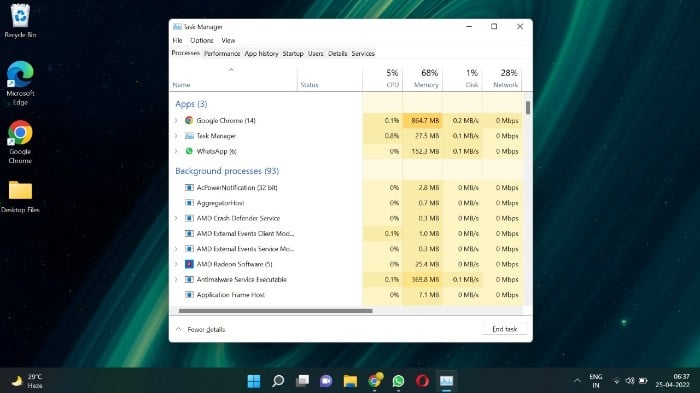
Task: Click the vertical scrollbar thumb
Action: (528, 108)
